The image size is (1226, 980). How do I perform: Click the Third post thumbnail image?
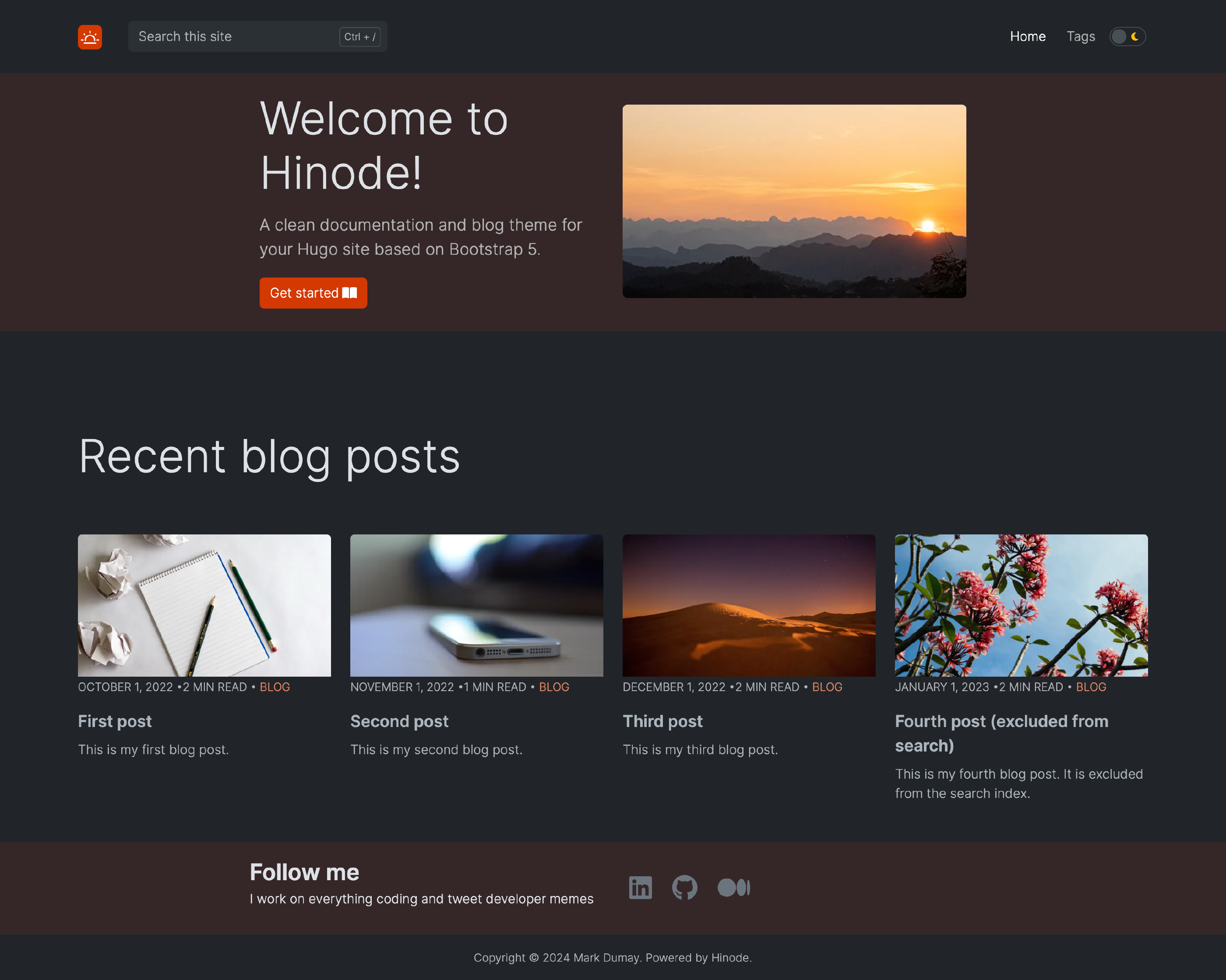click(x=749, y=605)
